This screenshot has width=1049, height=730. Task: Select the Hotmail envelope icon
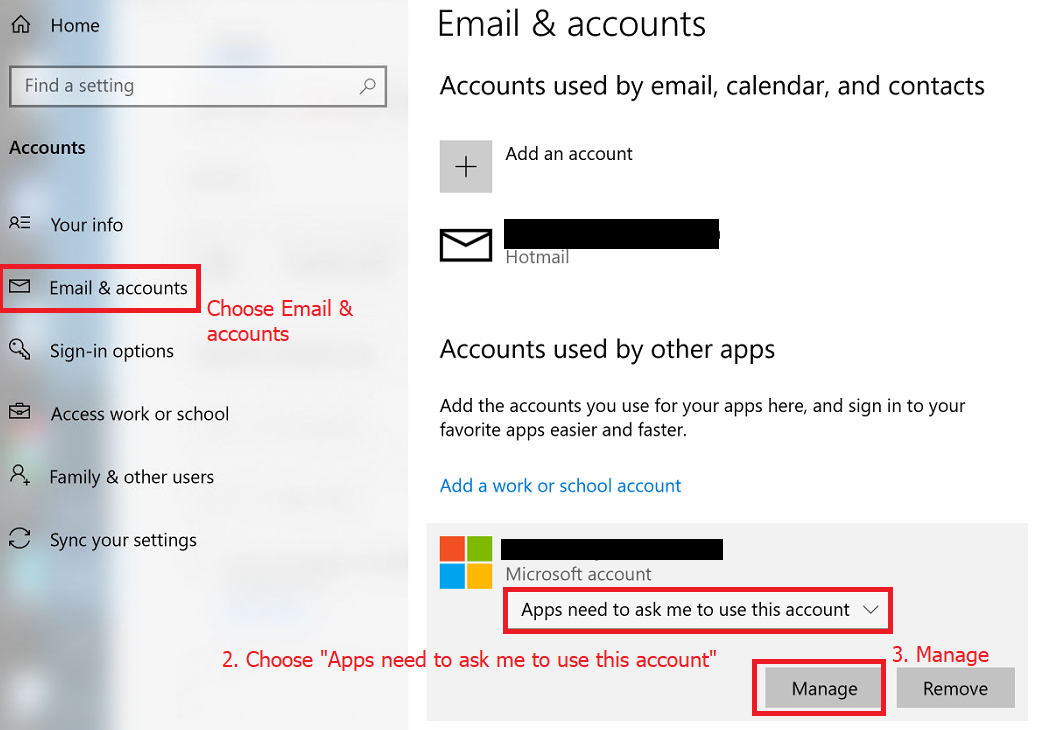coord(466,244)
